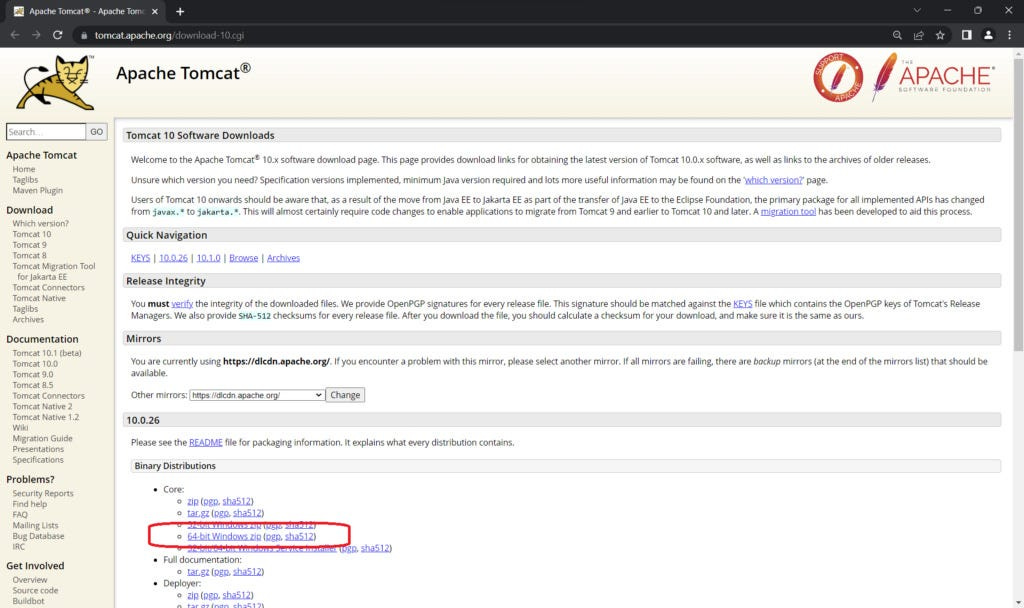Click the Tomcat cat logo
The image size is (1024, 608).
coord(56,82)
